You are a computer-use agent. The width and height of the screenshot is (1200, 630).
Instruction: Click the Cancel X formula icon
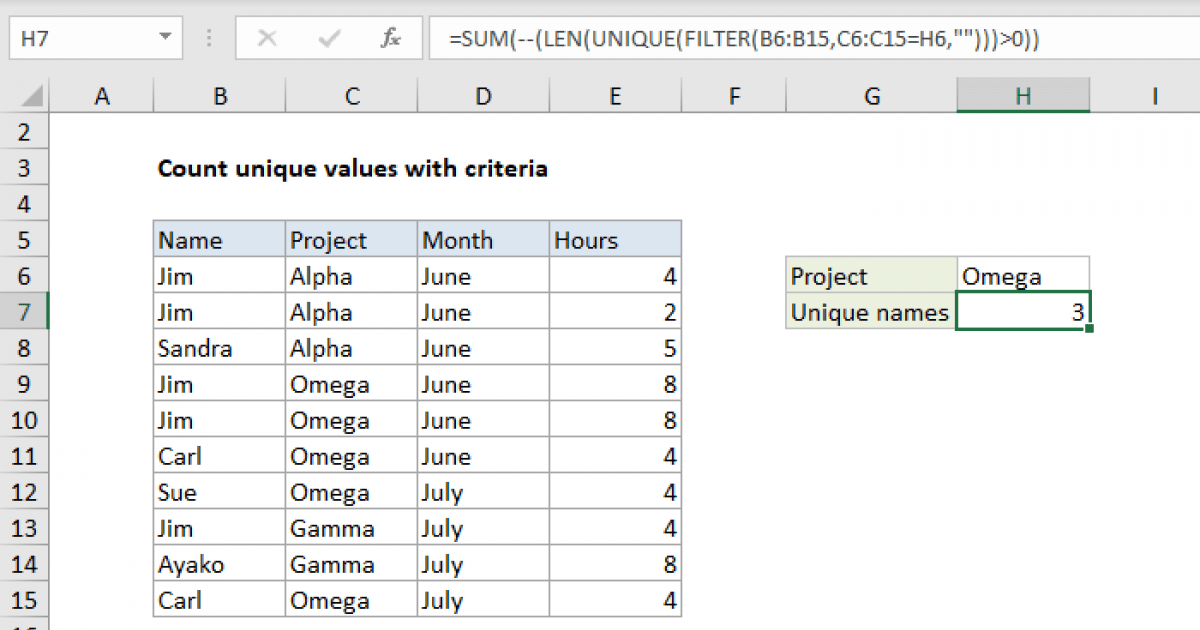[x=267, y=39]
